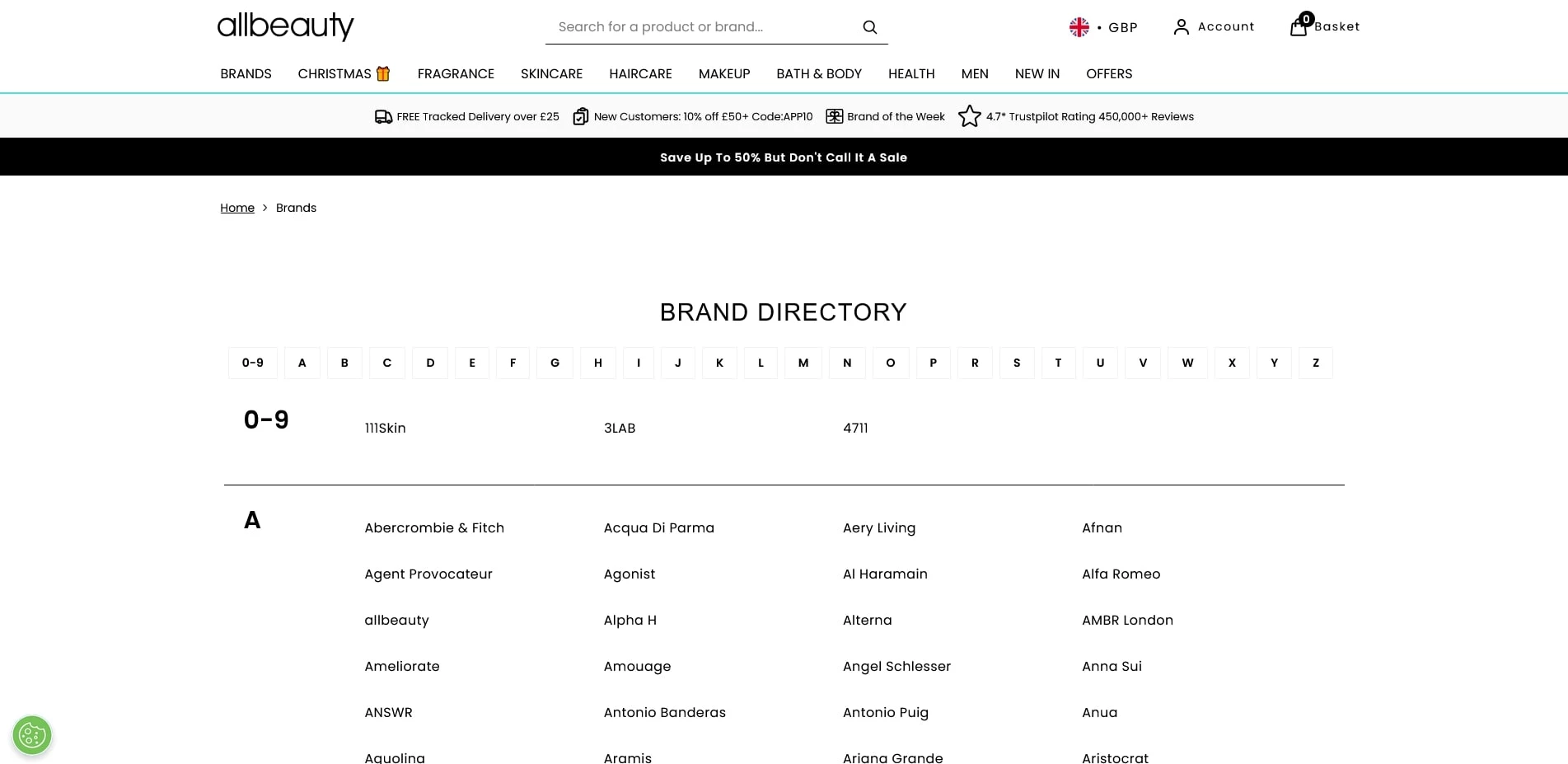1568x764 pixels.
Task: Click the Account person icon
Action: 1181,27
